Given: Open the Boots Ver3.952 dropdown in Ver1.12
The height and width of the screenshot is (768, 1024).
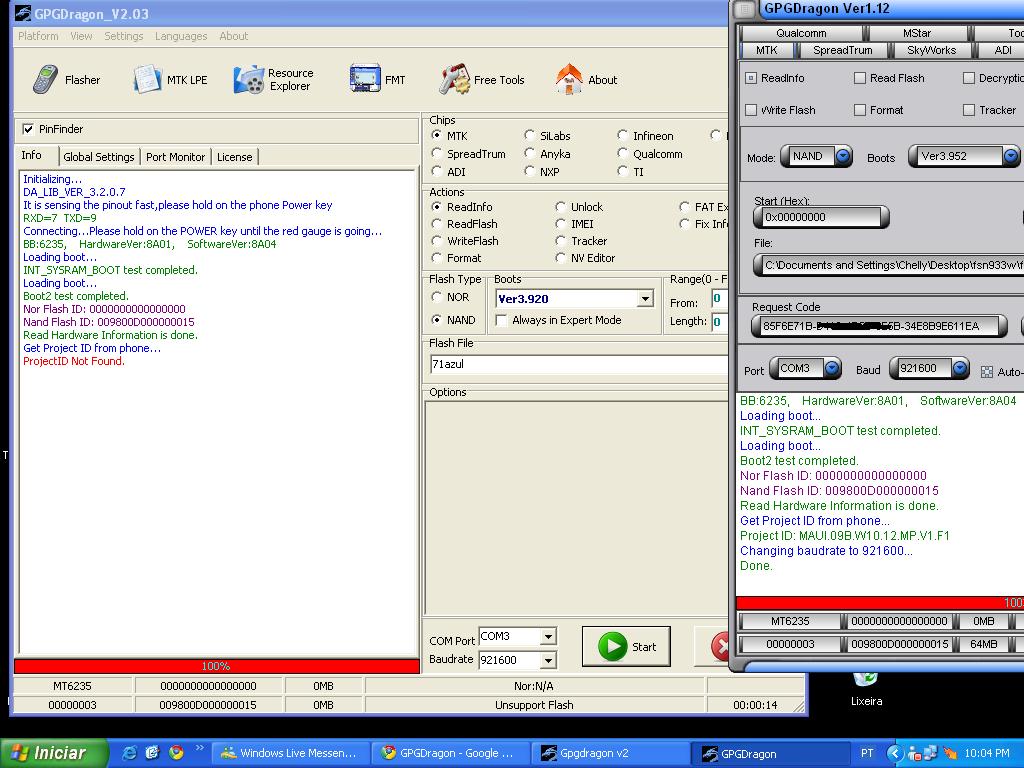Looking at the screenshot, I should [1010, 156].
